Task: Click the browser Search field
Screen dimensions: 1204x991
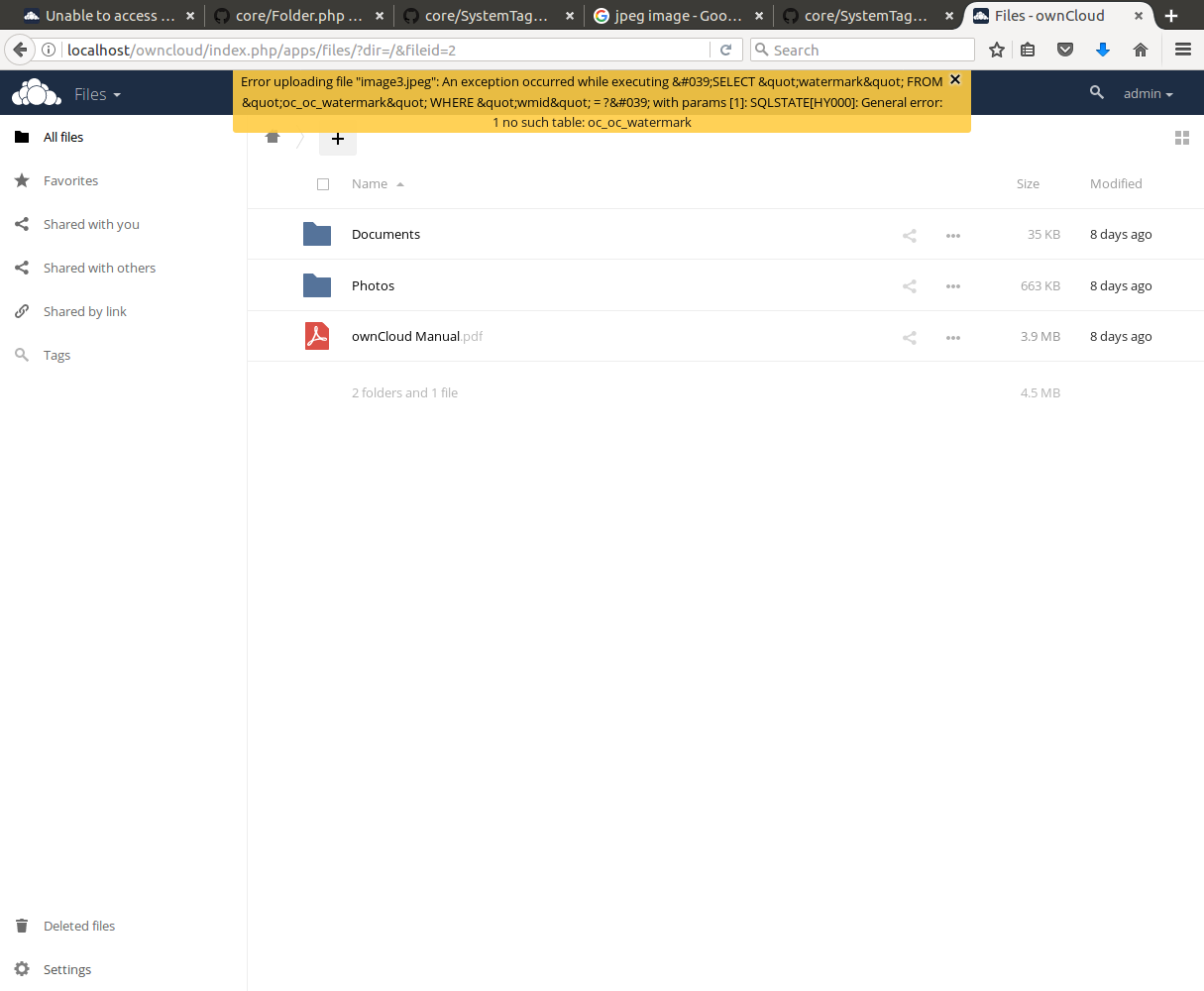Action: click(x=862, y=50)
